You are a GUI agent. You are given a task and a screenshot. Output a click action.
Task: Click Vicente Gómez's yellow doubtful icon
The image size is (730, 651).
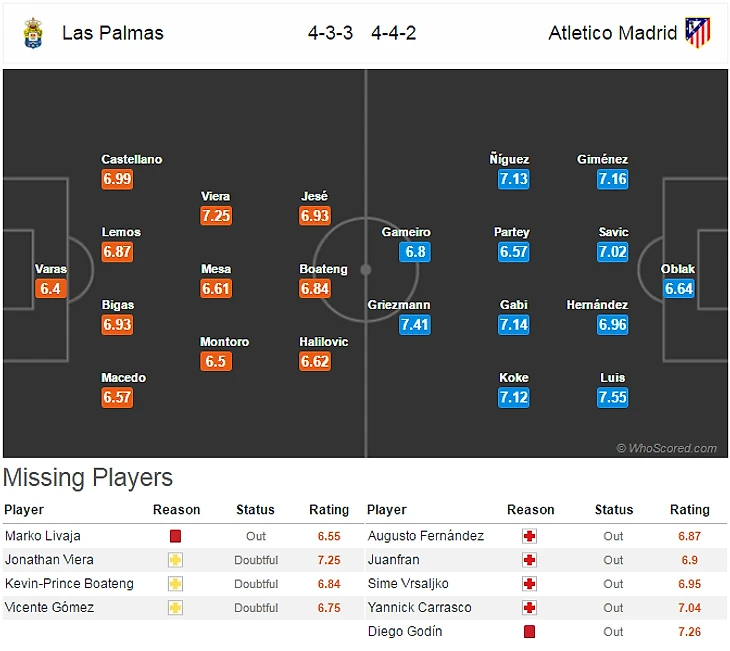click(x=176, y=608)
